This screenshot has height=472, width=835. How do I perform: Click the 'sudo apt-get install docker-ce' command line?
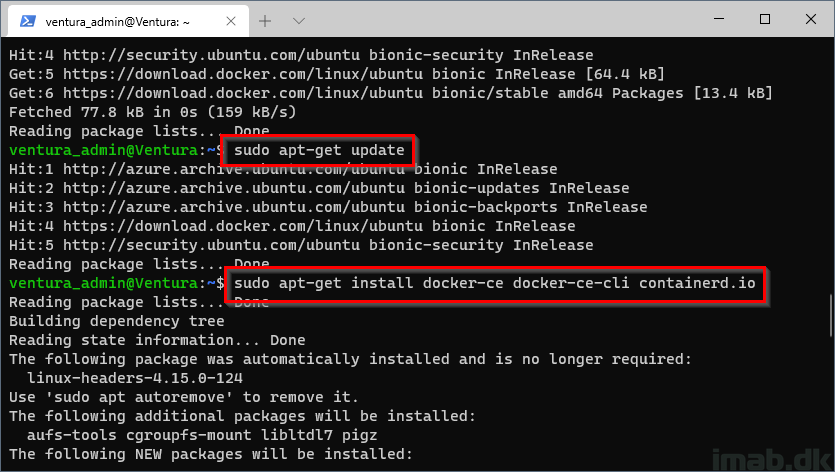pyautogui.click(x=495, y=283)
